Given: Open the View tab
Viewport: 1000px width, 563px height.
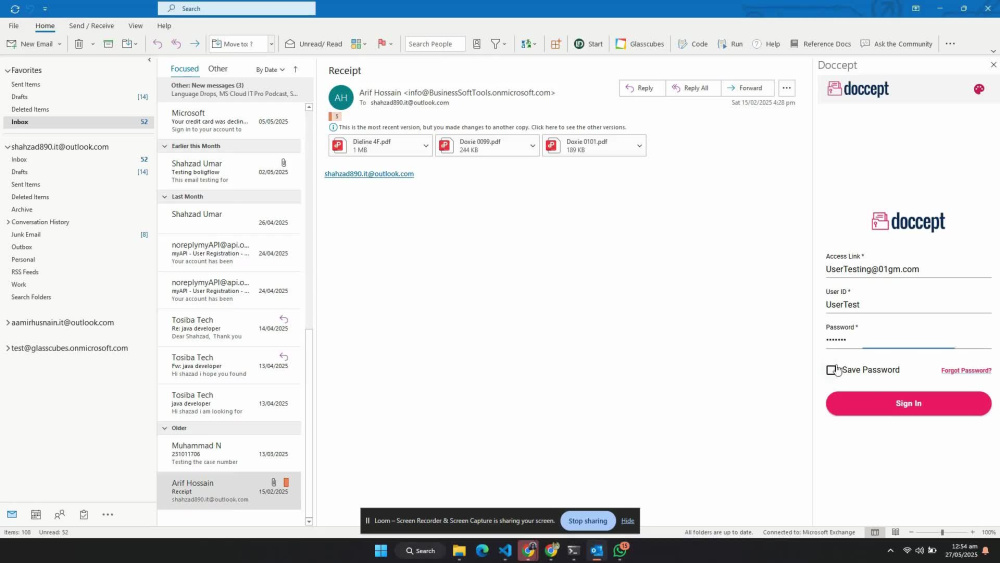Looking at the screenshot, I should [135, 26].
